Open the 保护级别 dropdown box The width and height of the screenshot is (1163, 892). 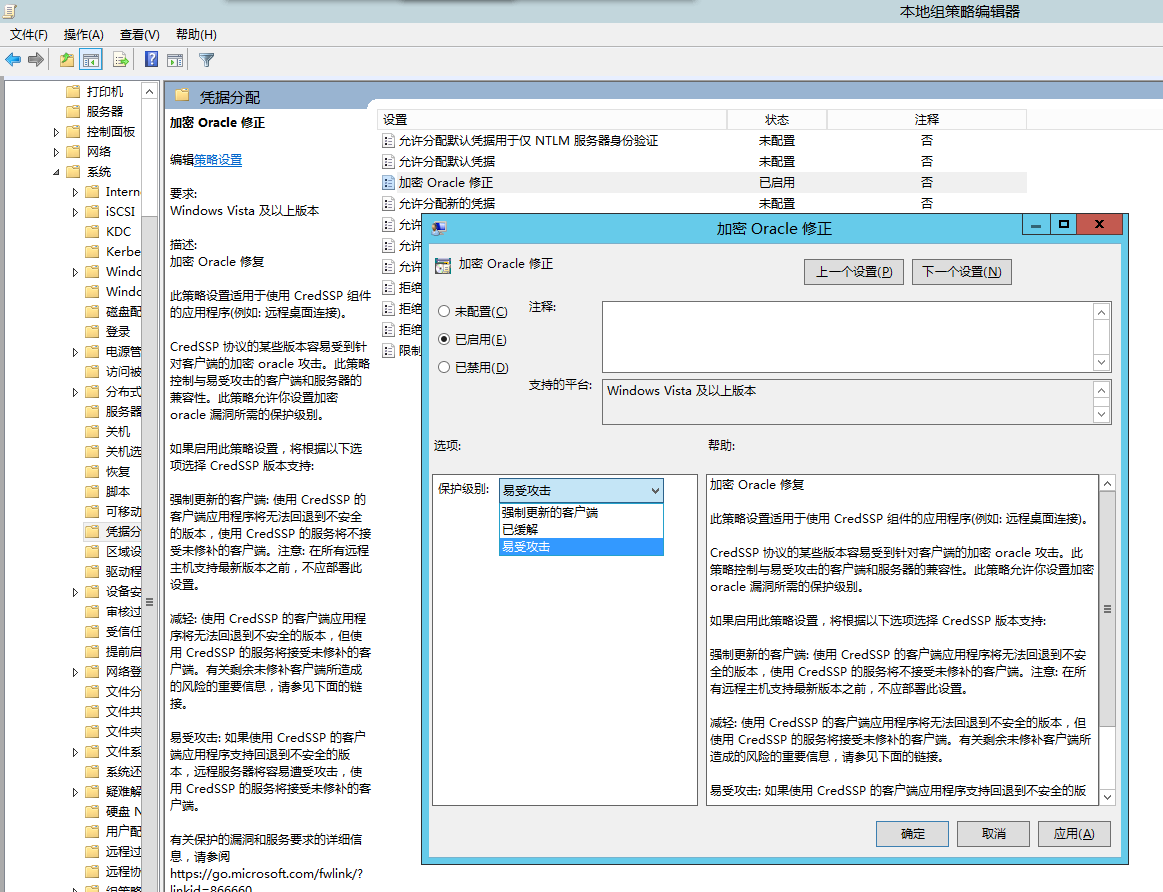582,490
